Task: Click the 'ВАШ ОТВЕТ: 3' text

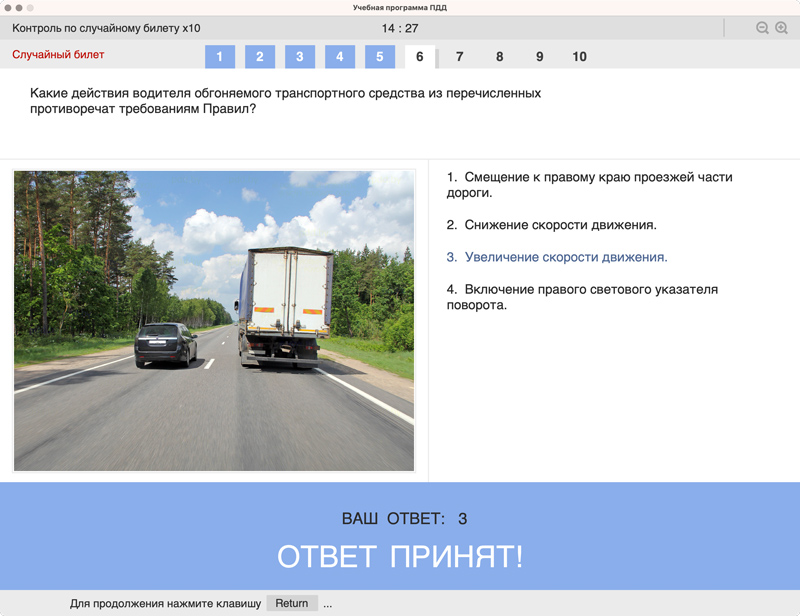Action: [404, 519]
